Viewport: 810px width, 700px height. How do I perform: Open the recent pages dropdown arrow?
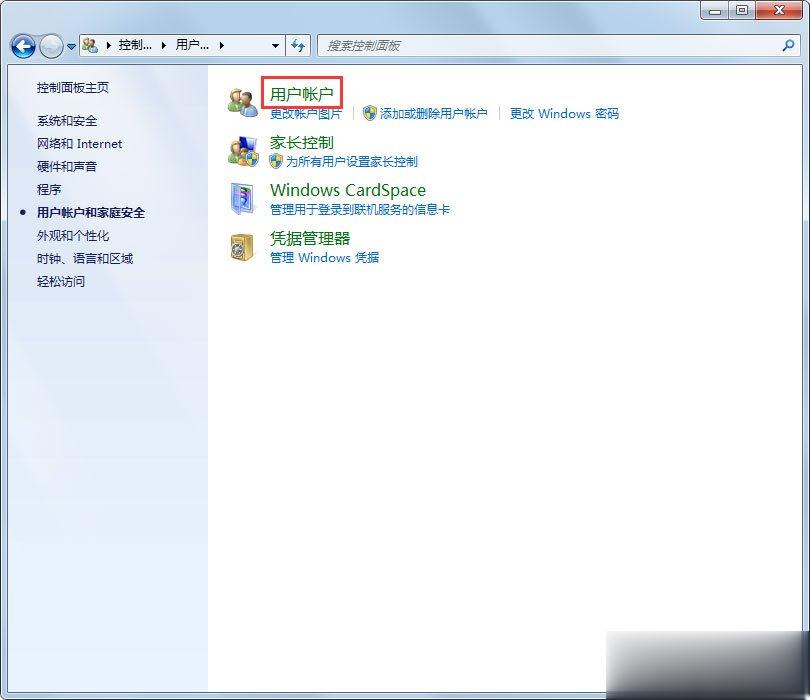click(x=71, y=46)
